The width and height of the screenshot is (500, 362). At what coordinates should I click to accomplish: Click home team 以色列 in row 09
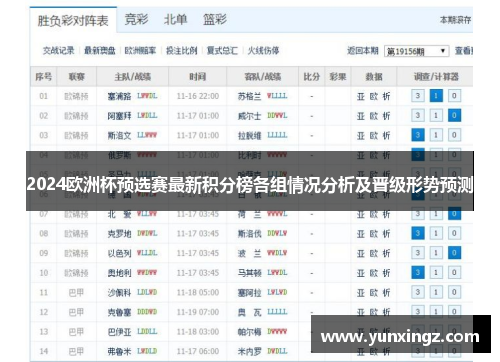[119, 253]
